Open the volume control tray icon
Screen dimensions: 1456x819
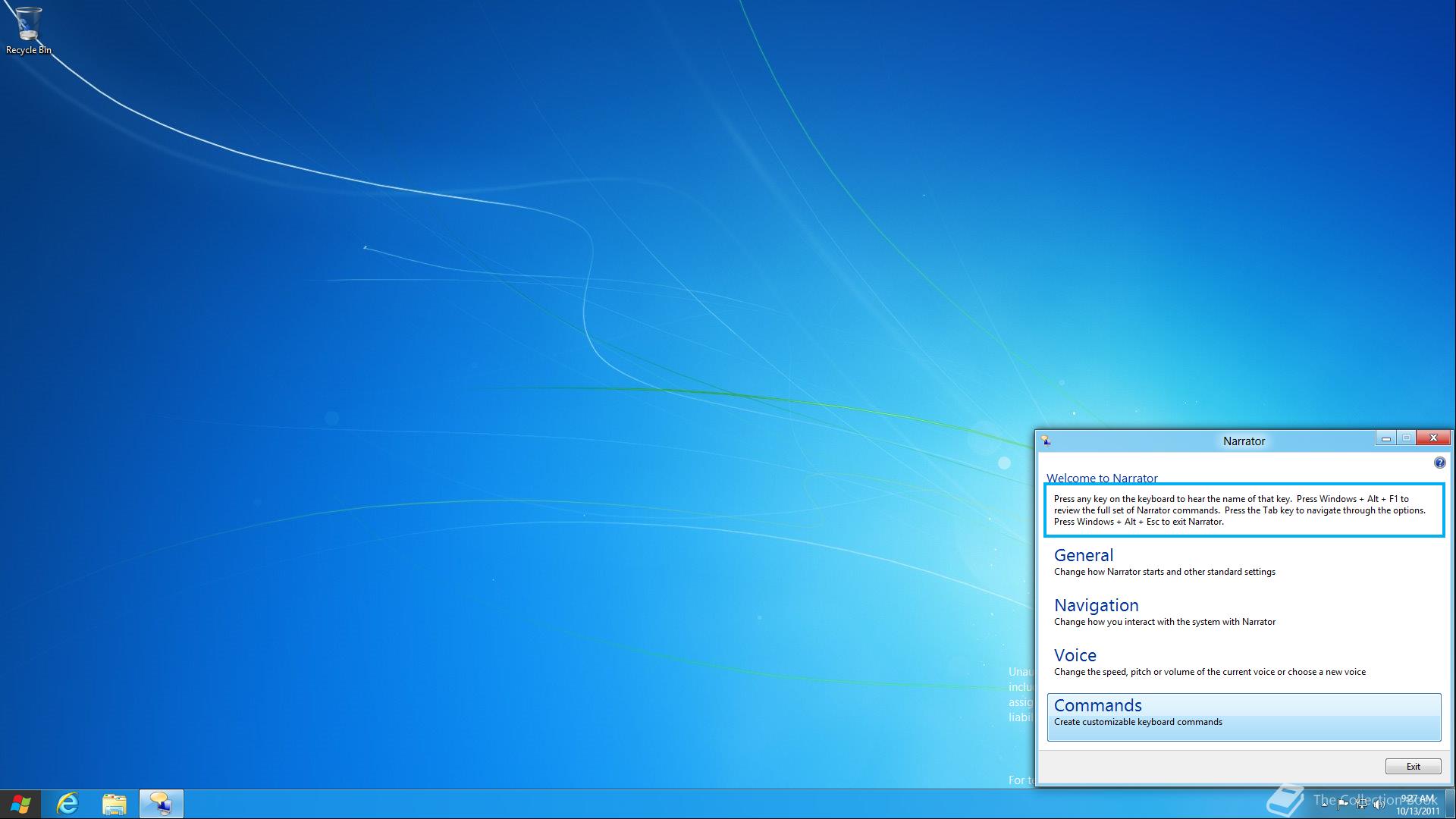pos(1379,805)
